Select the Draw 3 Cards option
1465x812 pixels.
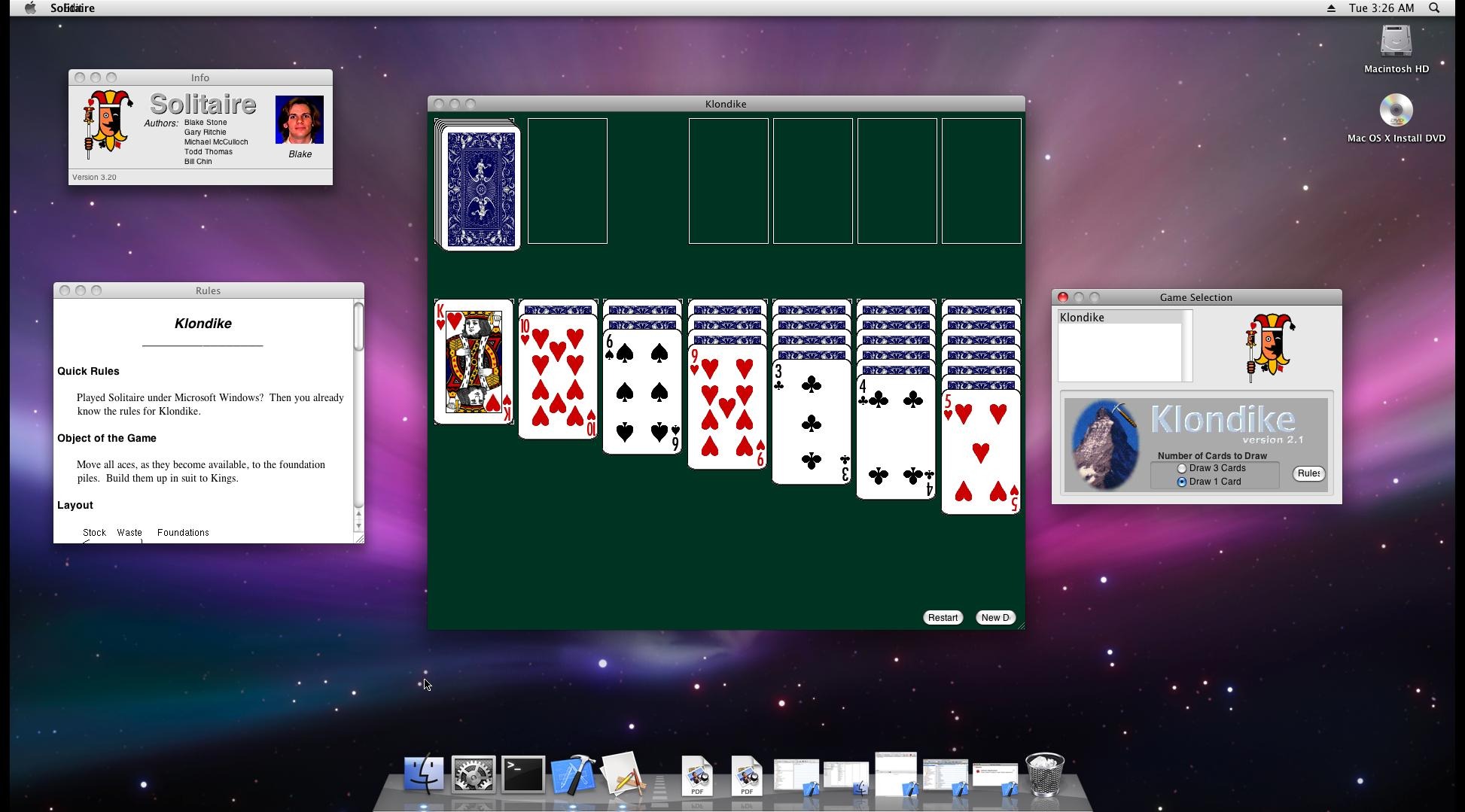1182,469
